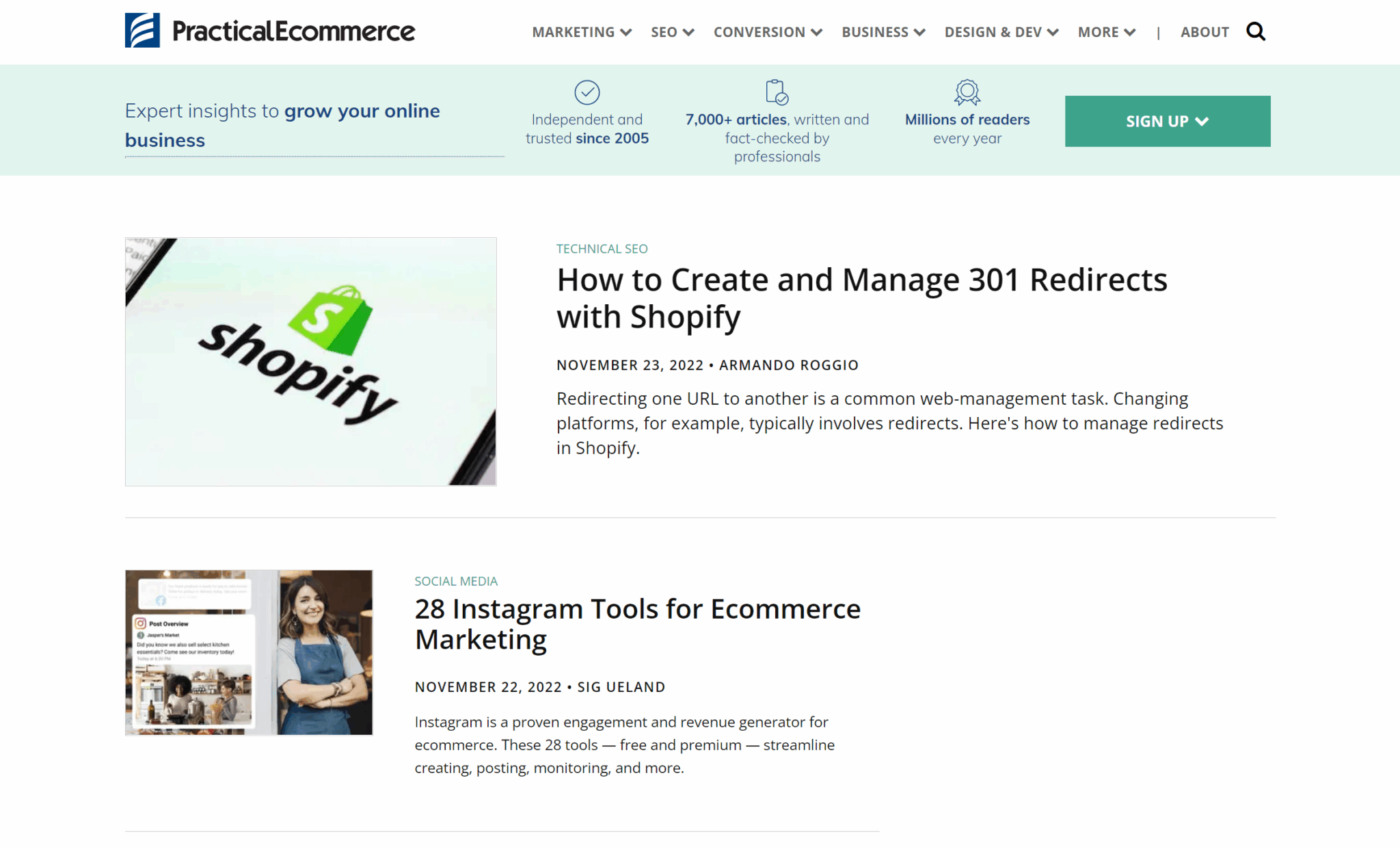Expand the Design & Dev menu
Screen dimensions: 1400x847
pos(1001,32)
